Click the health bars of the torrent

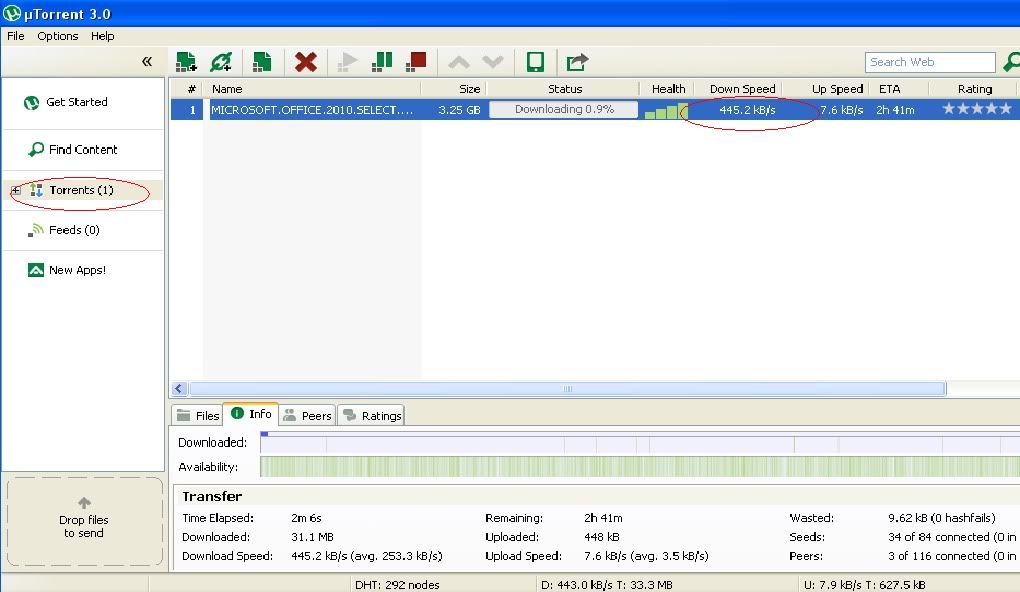pos(665,111)
